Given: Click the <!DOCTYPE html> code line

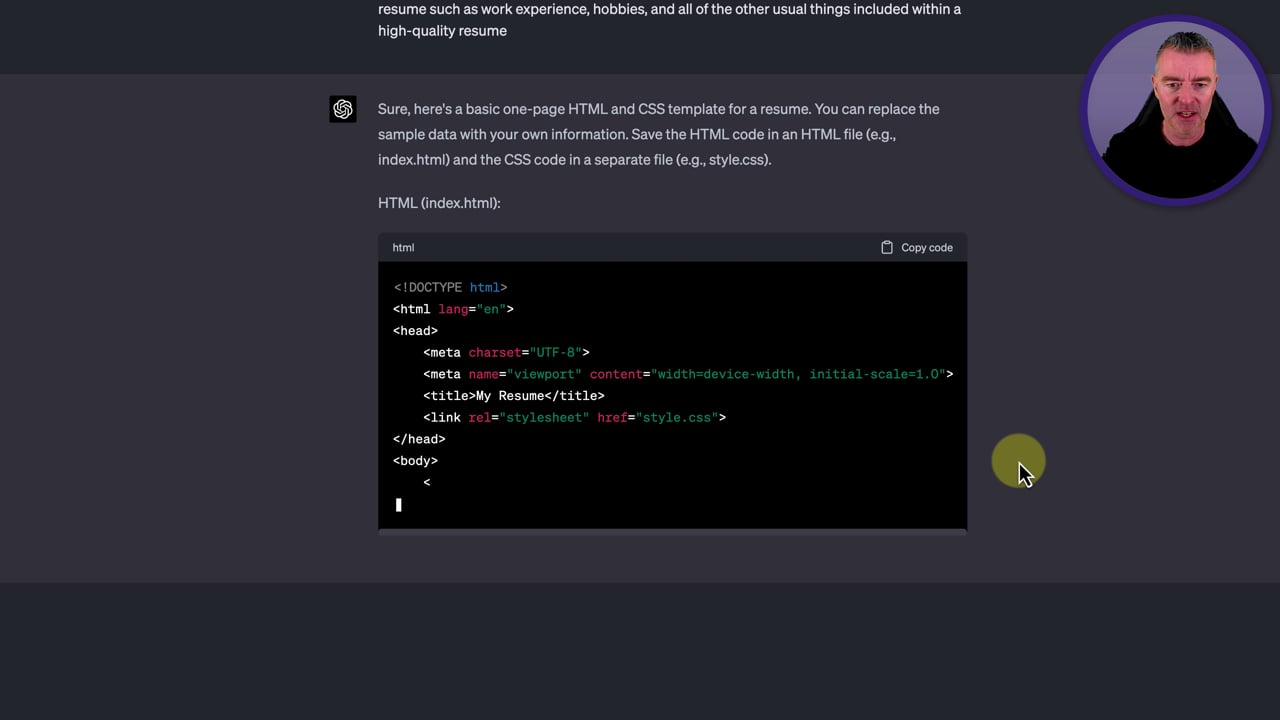Looking at the screenshot, I should 450,288.
